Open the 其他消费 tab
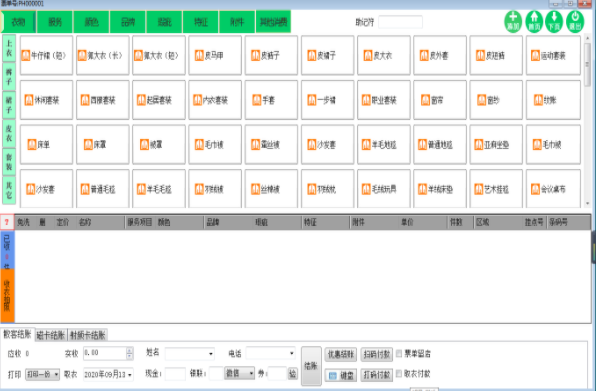This screenshot has height=391, width=596. click(x=273, y=22)
